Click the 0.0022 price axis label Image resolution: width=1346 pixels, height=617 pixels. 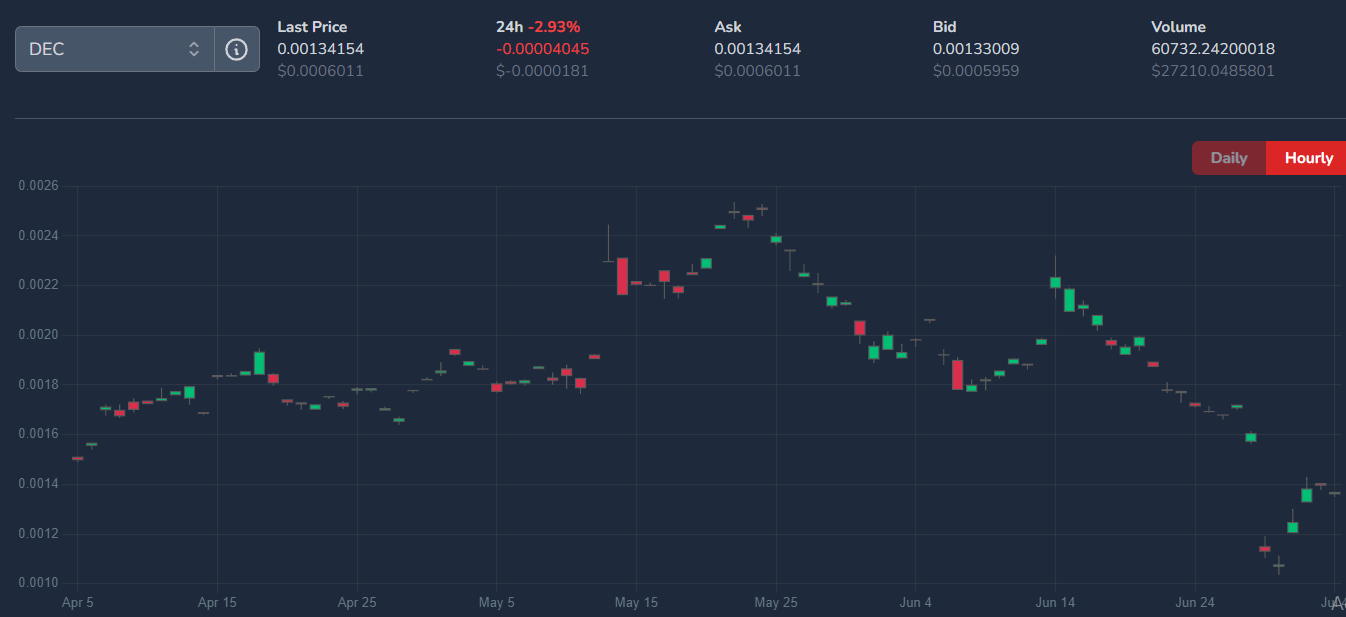39,285
